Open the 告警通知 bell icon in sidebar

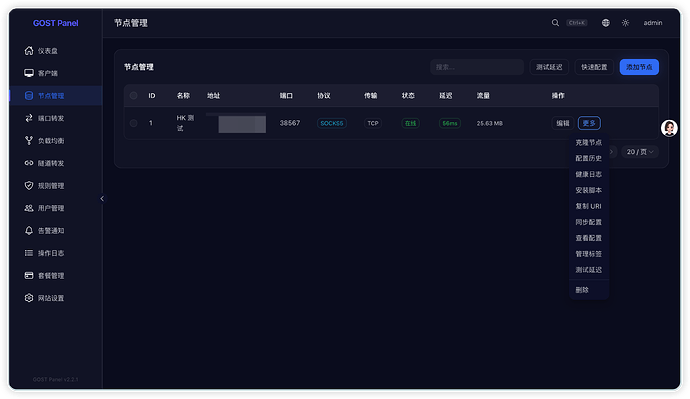click(29, 231)
